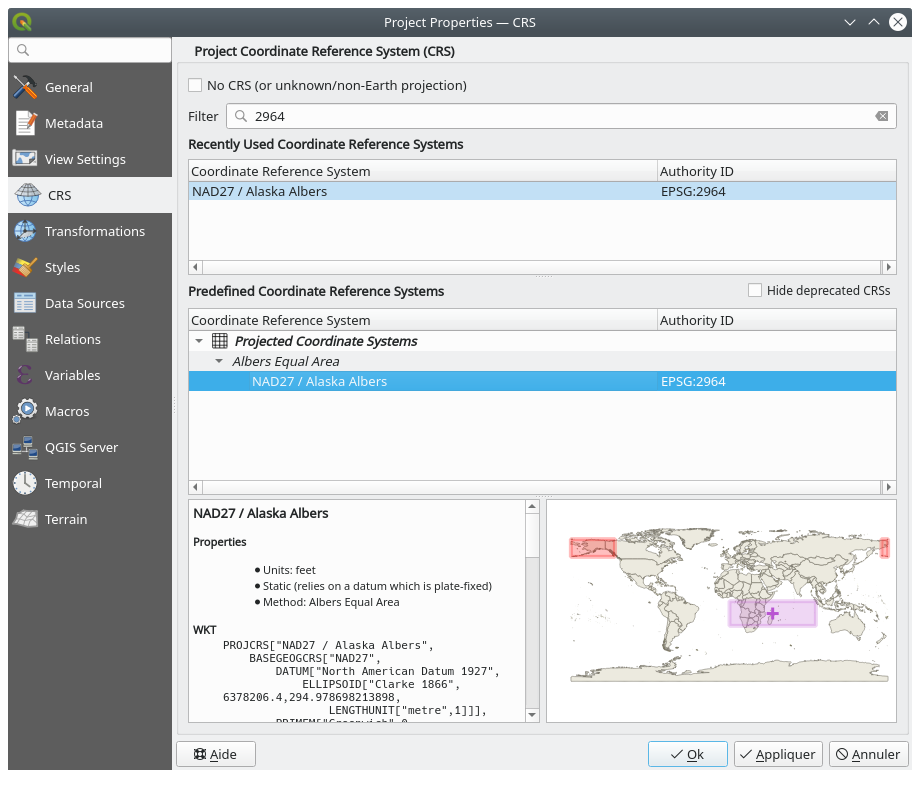Enable the No CRS checkbox
The image size is (920, 788).
click(196, 86)
